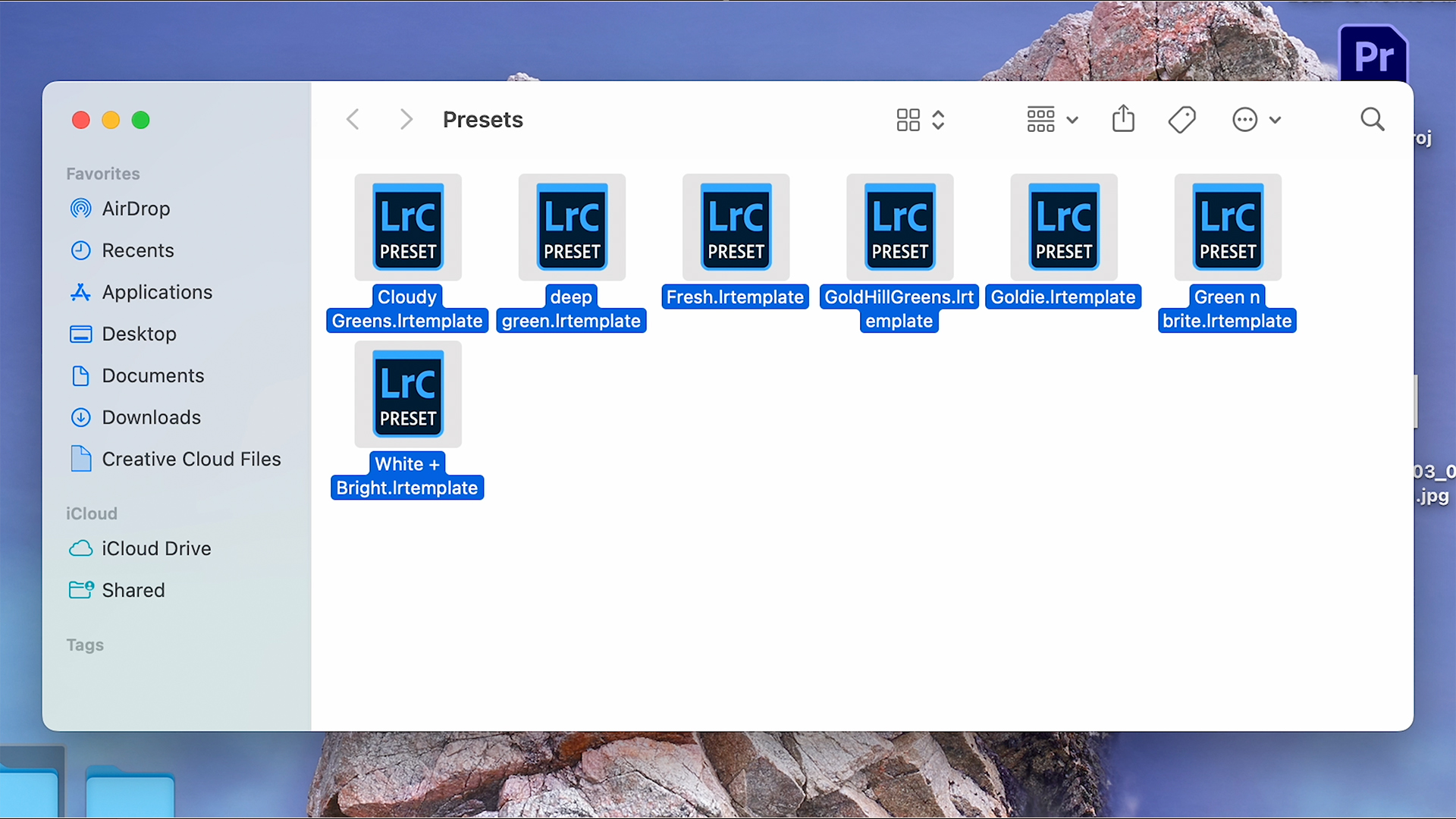Open Creative Cloud Files sidebar item
This screenshot has width=1456, height=819.
[191, 459]
